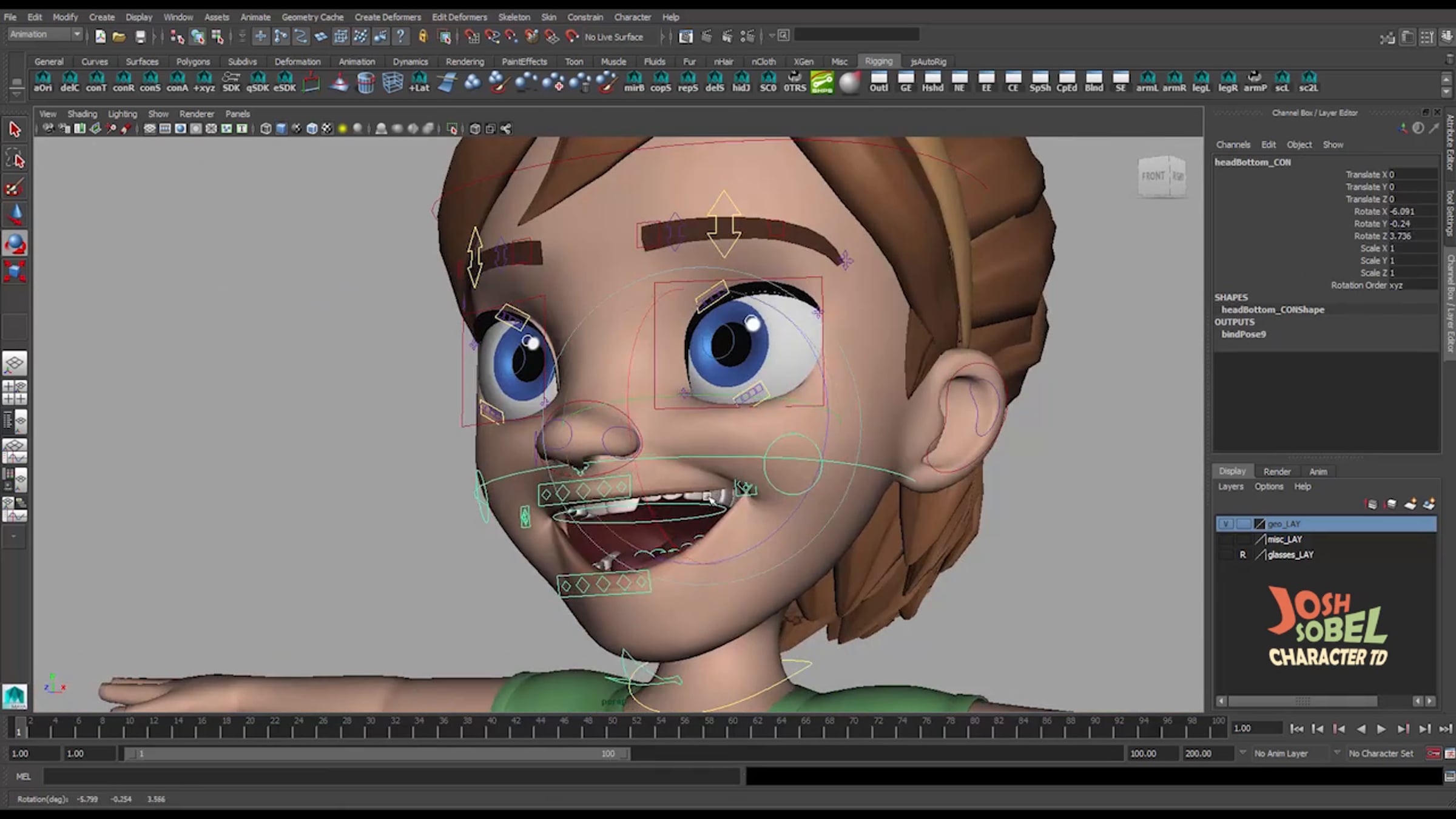The height and width of the screenshot is (819, 1456).
Task: Click the range slider bar
Action: (377, 753)
